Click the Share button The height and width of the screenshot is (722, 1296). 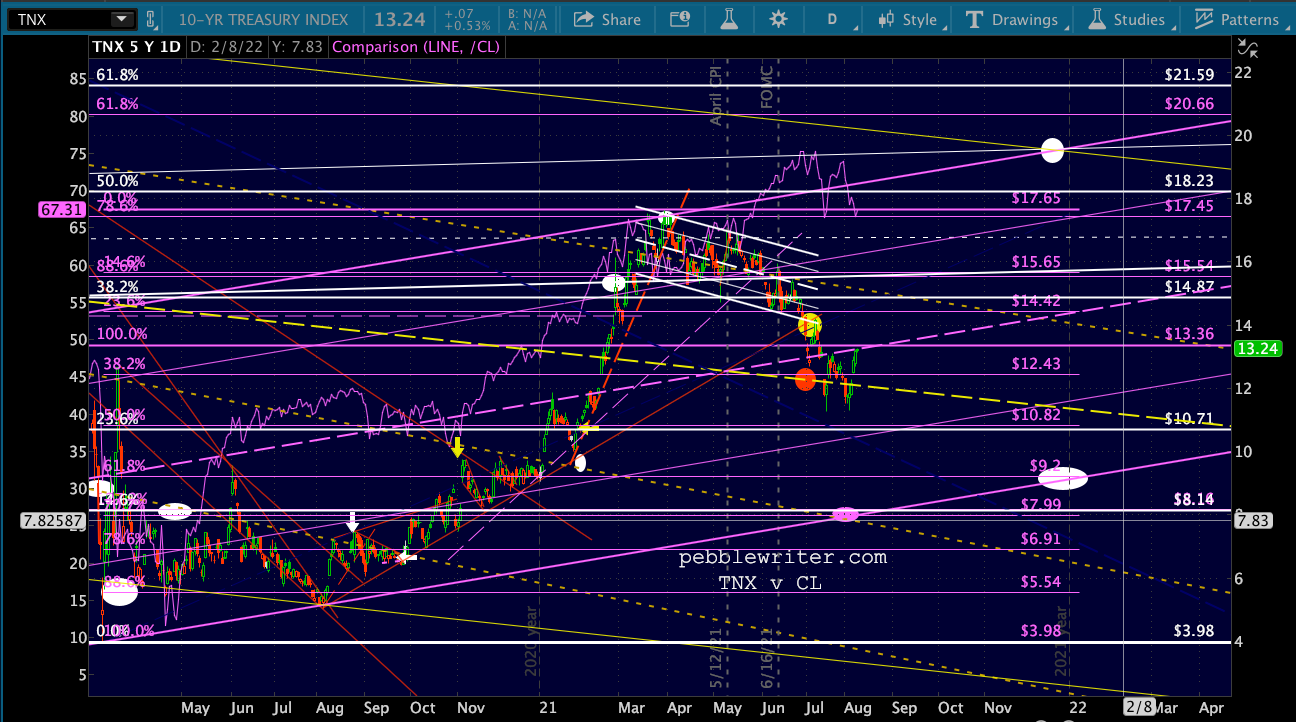608,19
